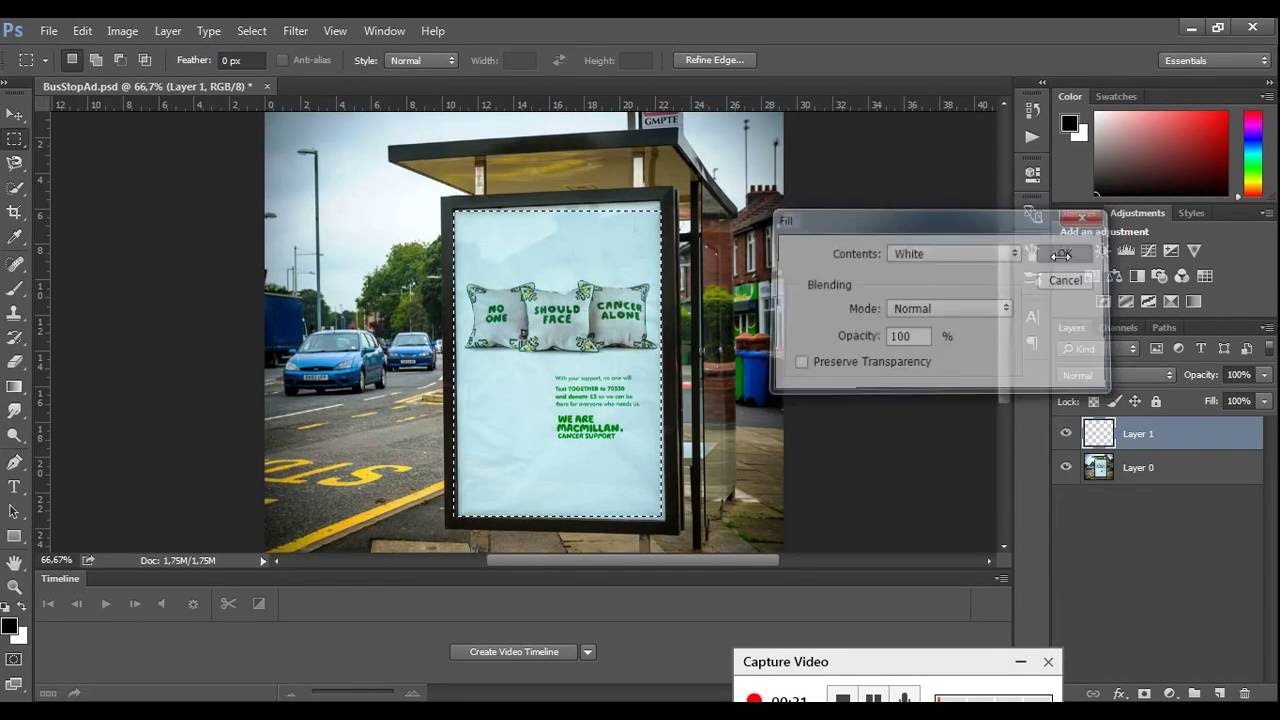Split at playhead scissors icon in Timeline
Screen dimensions: 1280x720
(x=228, y=604)
